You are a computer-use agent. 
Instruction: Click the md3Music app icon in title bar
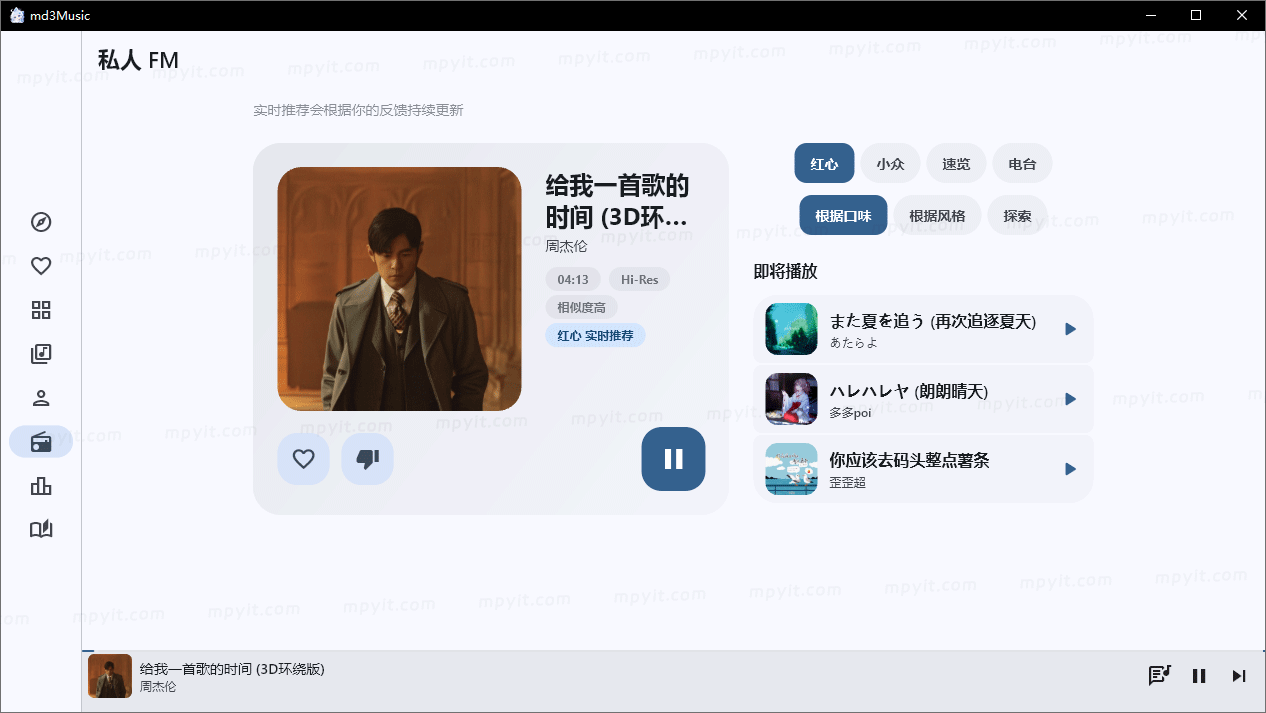point(17,15)
